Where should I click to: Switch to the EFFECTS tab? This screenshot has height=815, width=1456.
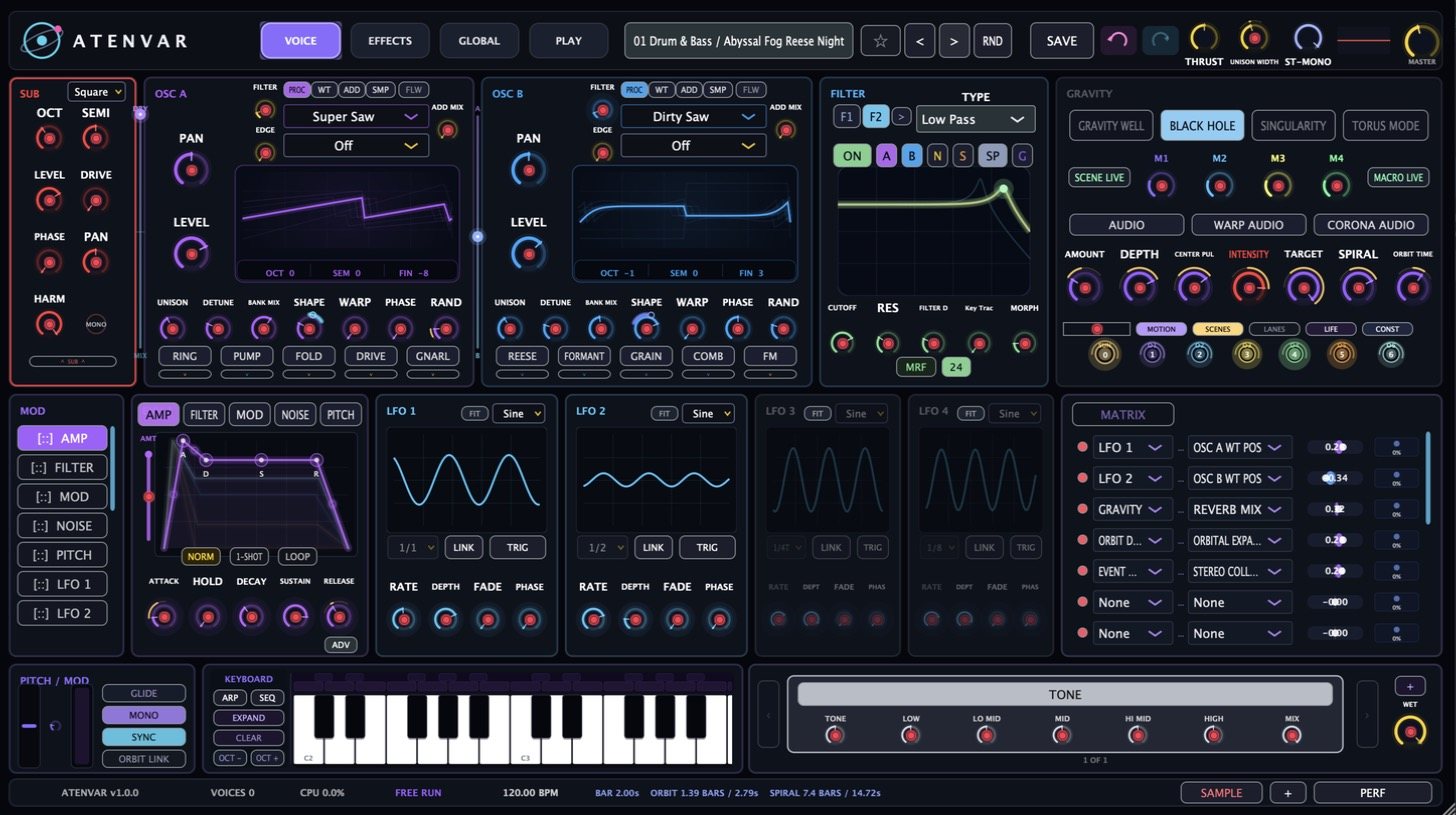click(390, 41)
